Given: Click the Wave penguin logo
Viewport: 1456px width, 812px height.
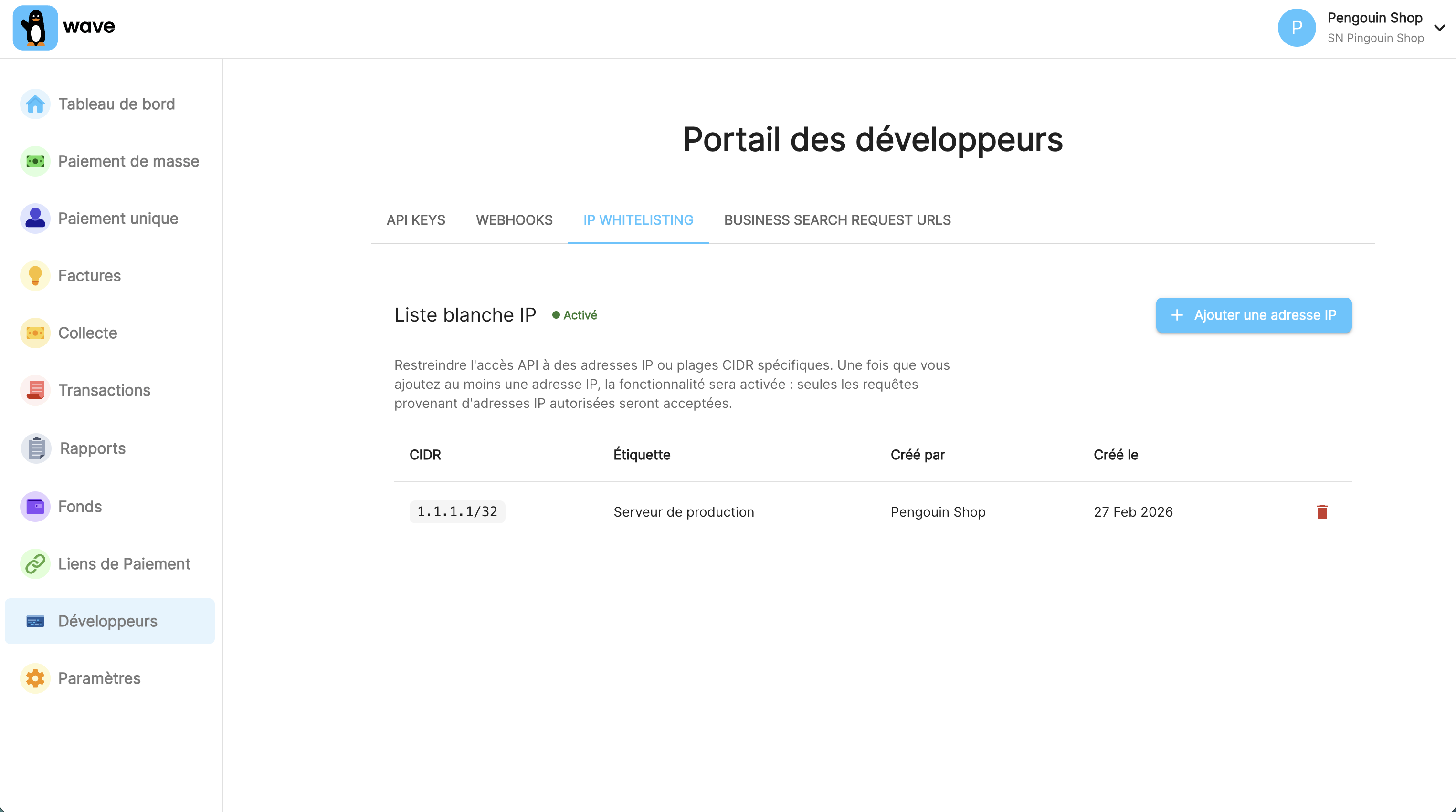Looking at the screenshot, I should tap(36, 28).
